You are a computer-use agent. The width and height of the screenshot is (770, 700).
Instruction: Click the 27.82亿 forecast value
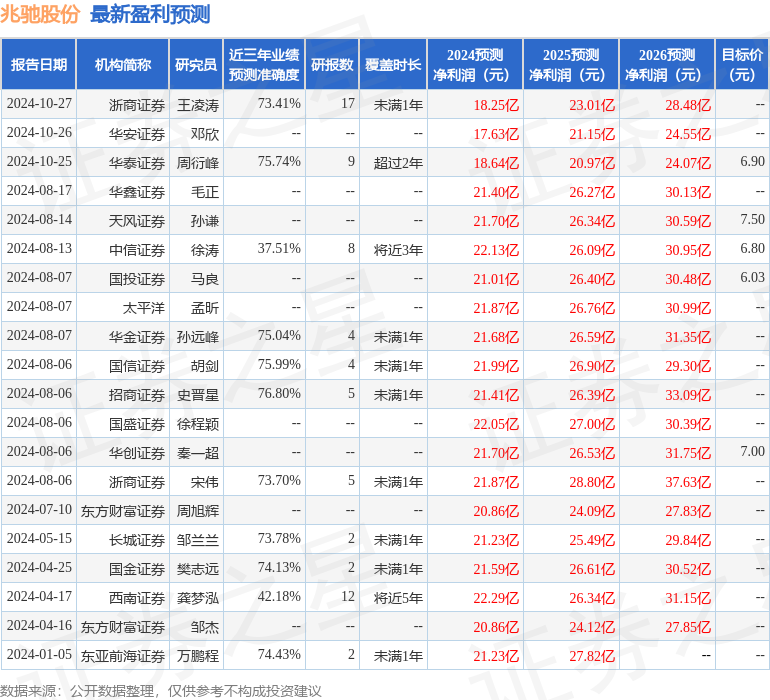[592, 656]
